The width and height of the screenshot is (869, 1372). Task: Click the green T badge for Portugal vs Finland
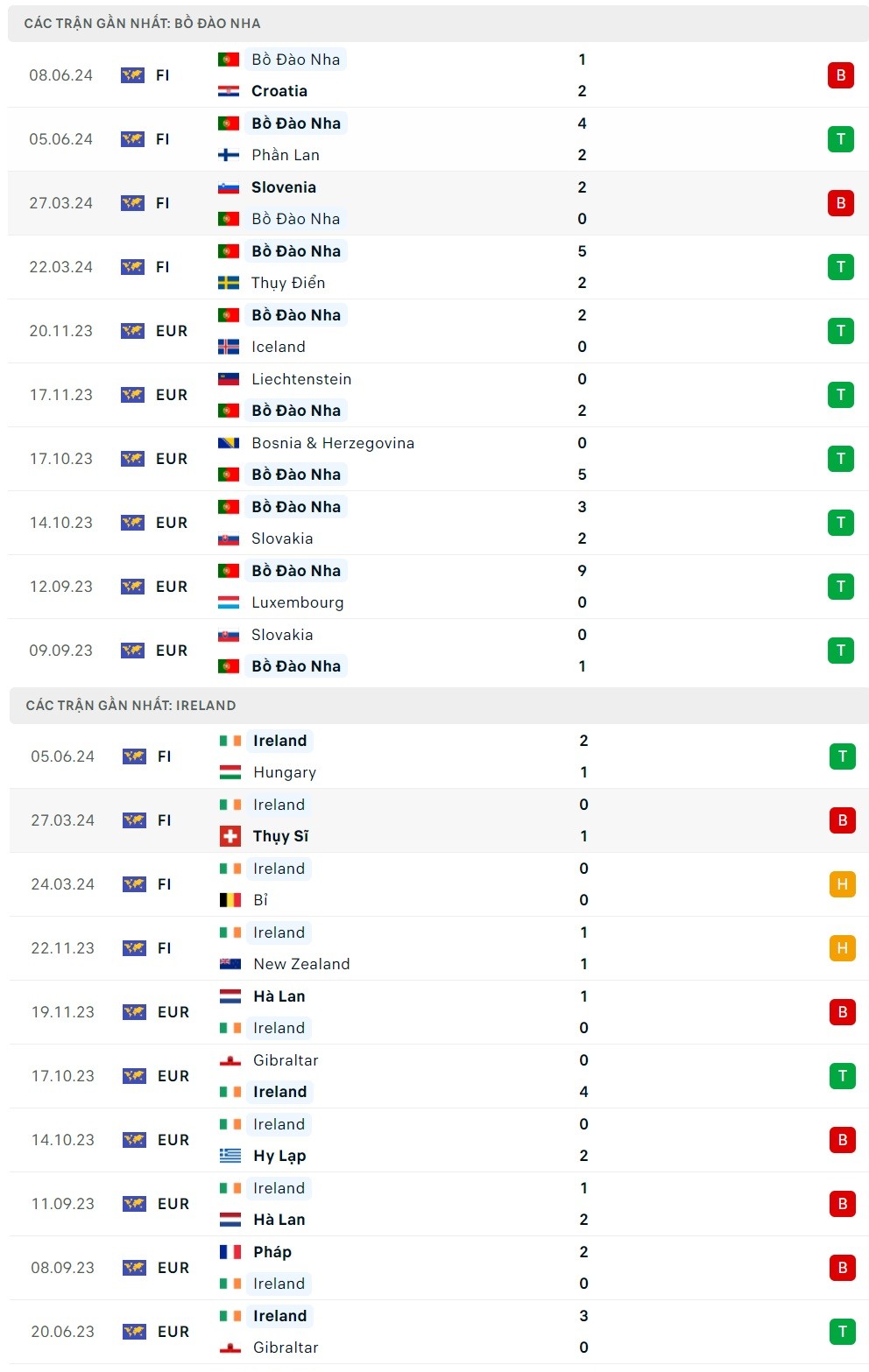(840, 139)
